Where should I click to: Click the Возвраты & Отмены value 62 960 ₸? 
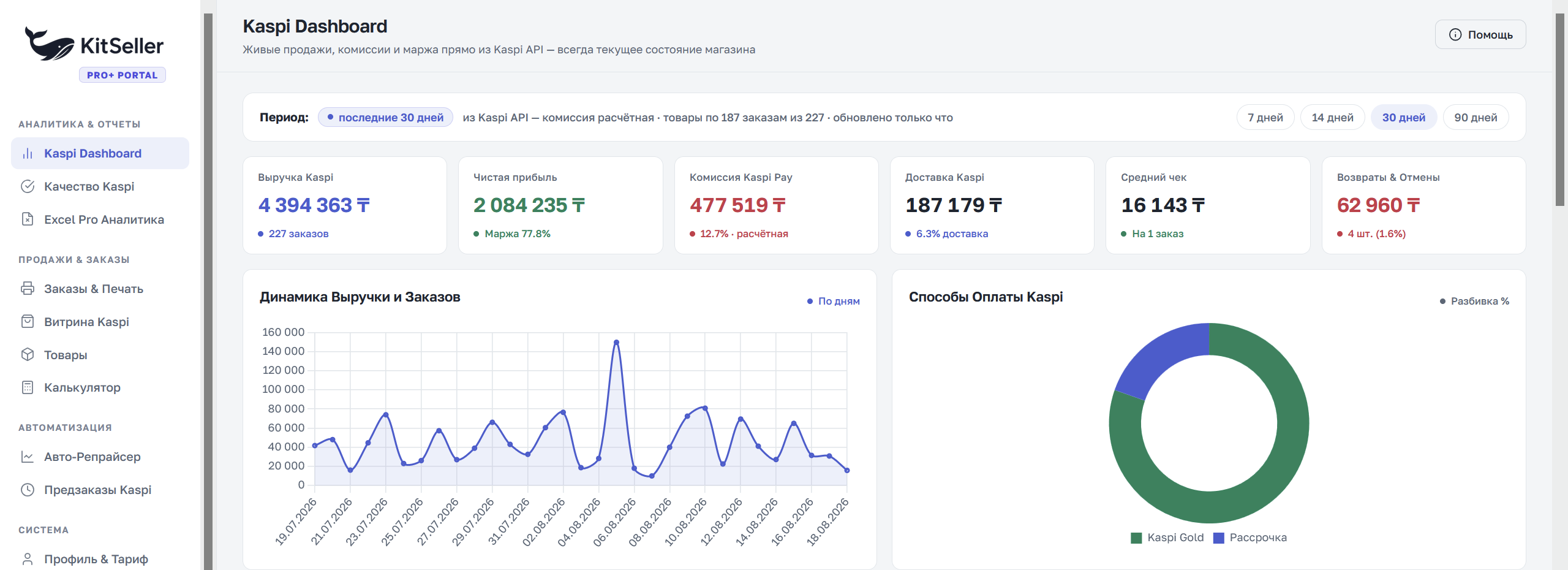[1379, 205]
